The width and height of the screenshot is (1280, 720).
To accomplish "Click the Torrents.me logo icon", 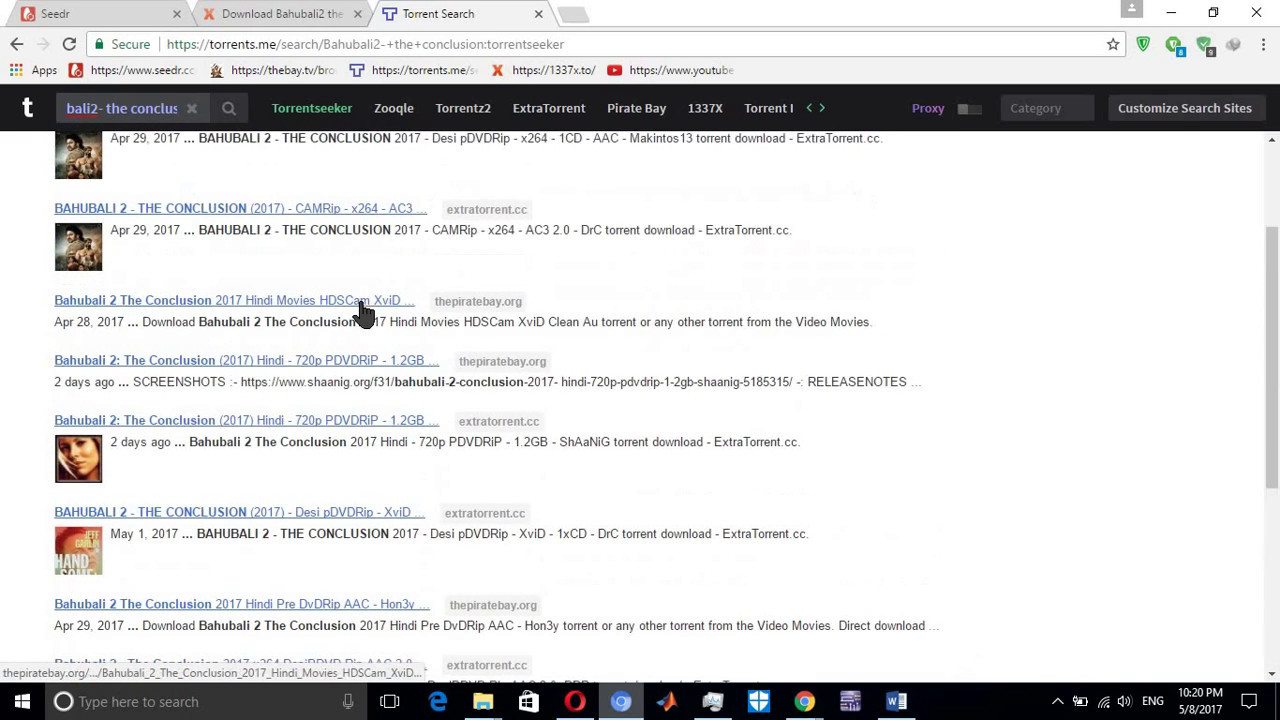I will point(28,108).
